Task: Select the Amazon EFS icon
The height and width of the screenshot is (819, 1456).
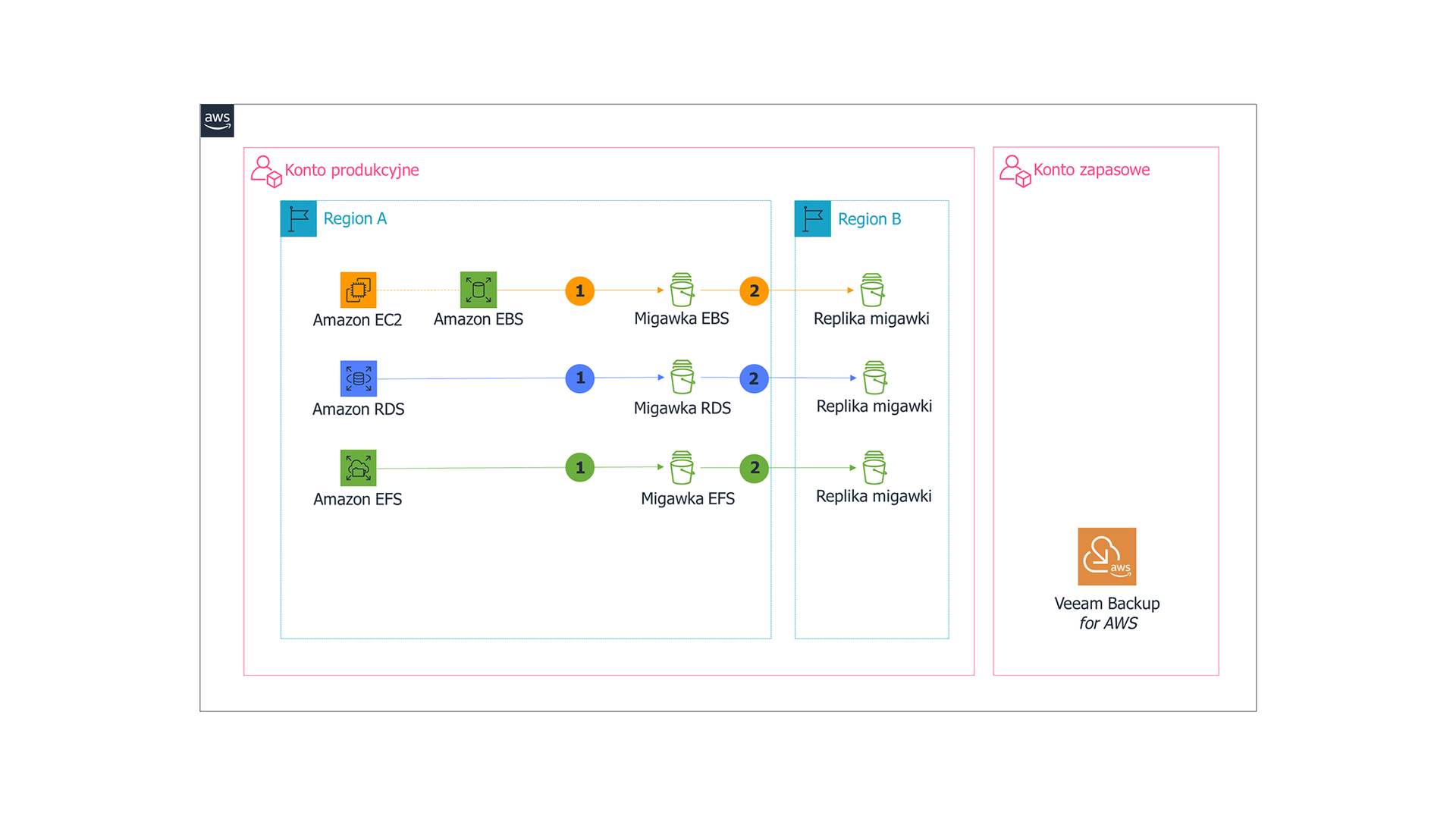Action: (358, 468)
